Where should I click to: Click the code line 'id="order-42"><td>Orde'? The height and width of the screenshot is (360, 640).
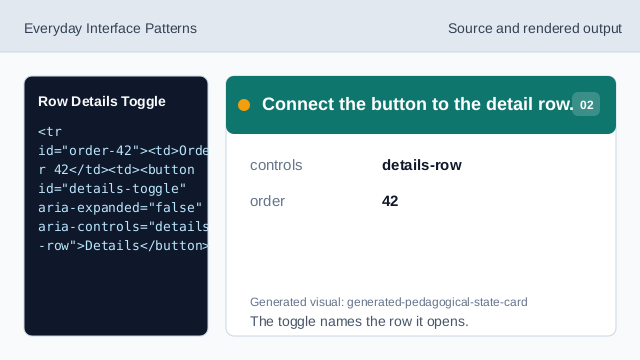tap(123, 151)
